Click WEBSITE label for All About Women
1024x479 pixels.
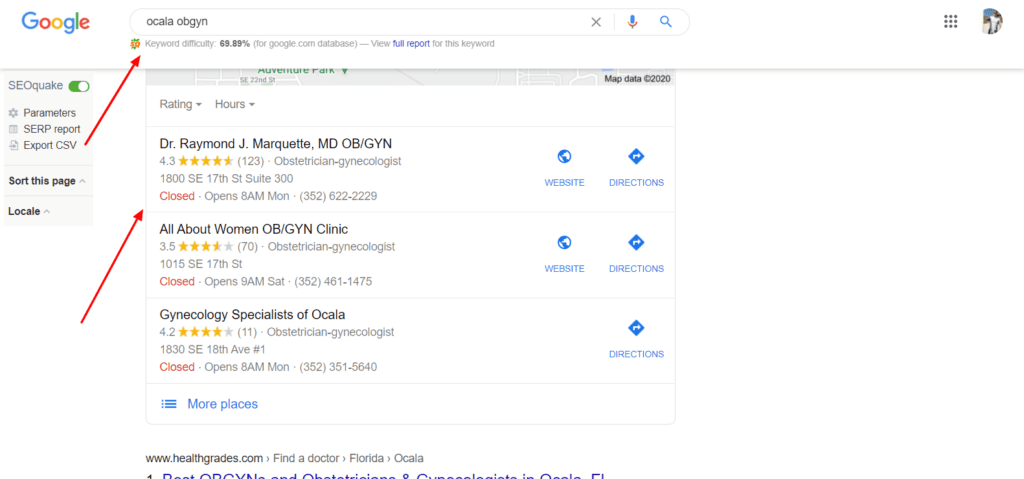(x=564, y=269)
